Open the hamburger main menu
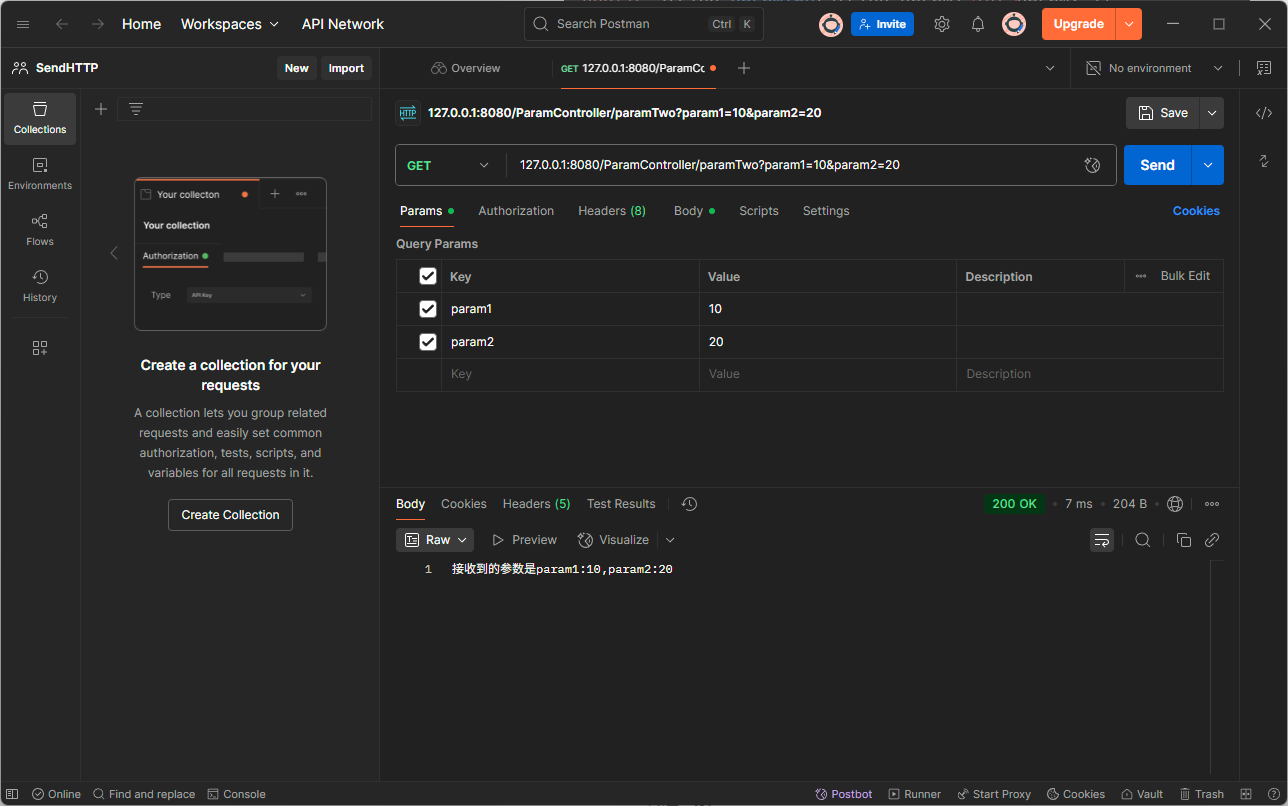This screenshot has height=806, width=1288. tap(23, 24)
